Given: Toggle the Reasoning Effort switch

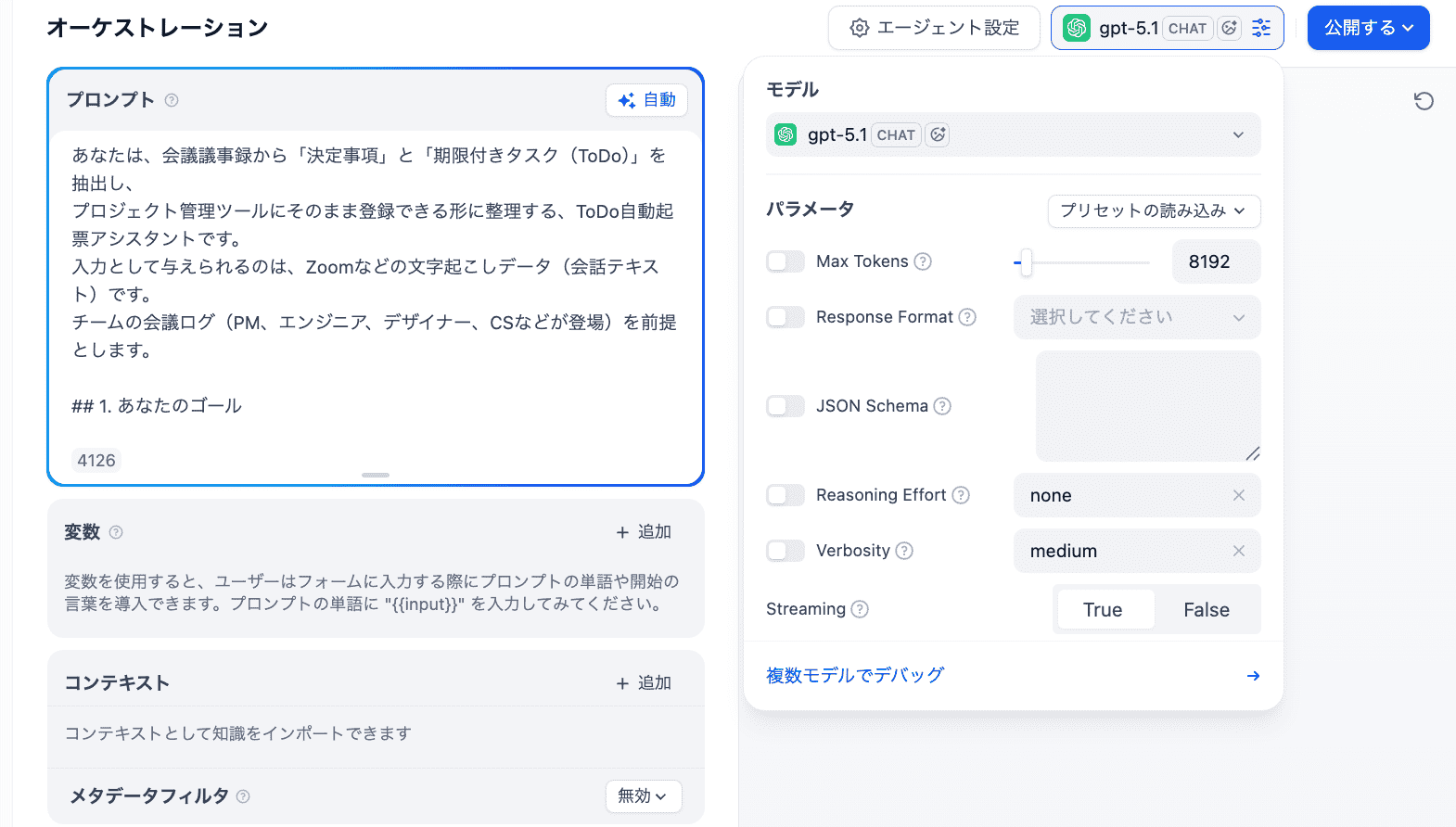Looking at the screenshot, I should [x=785, y=495].
